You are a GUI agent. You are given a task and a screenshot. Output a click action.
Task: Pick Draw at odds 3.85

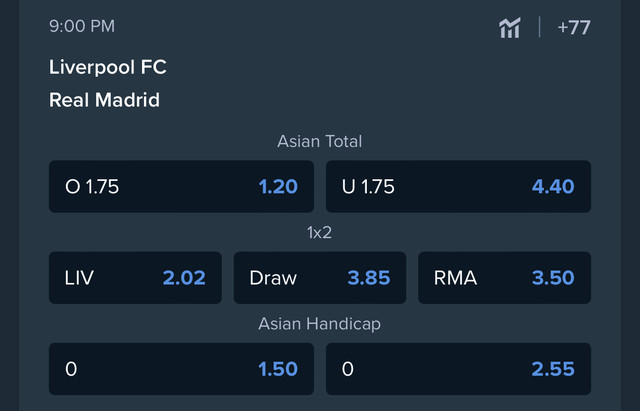point(320,278)
